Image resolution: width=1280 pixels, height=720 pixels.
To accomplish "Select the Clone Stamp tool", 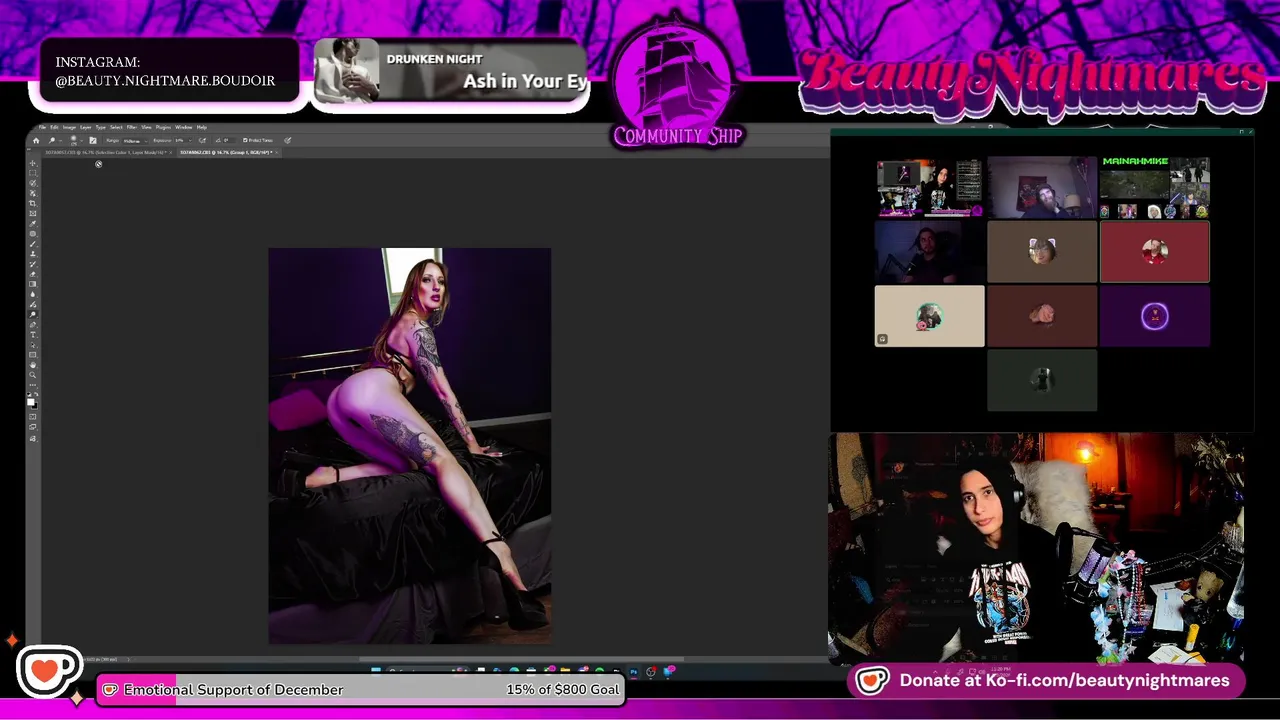I will [x=33, y=254].
